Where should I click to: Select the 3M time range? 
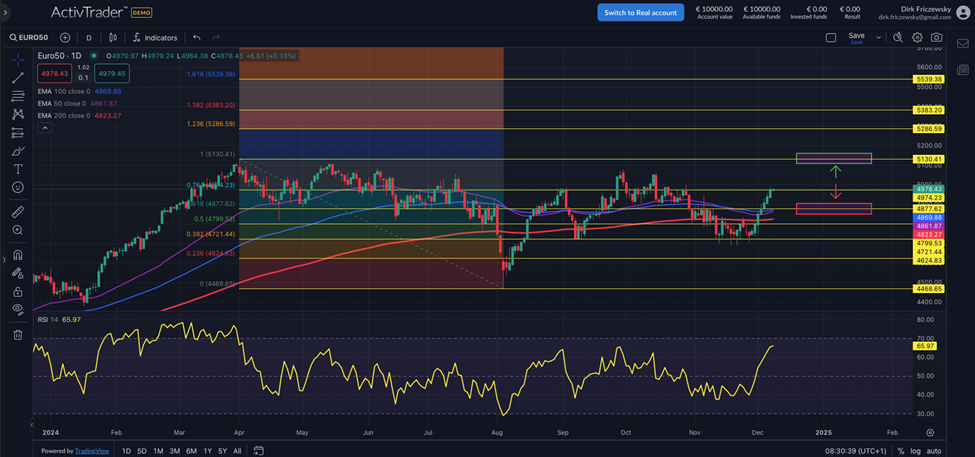174,451
